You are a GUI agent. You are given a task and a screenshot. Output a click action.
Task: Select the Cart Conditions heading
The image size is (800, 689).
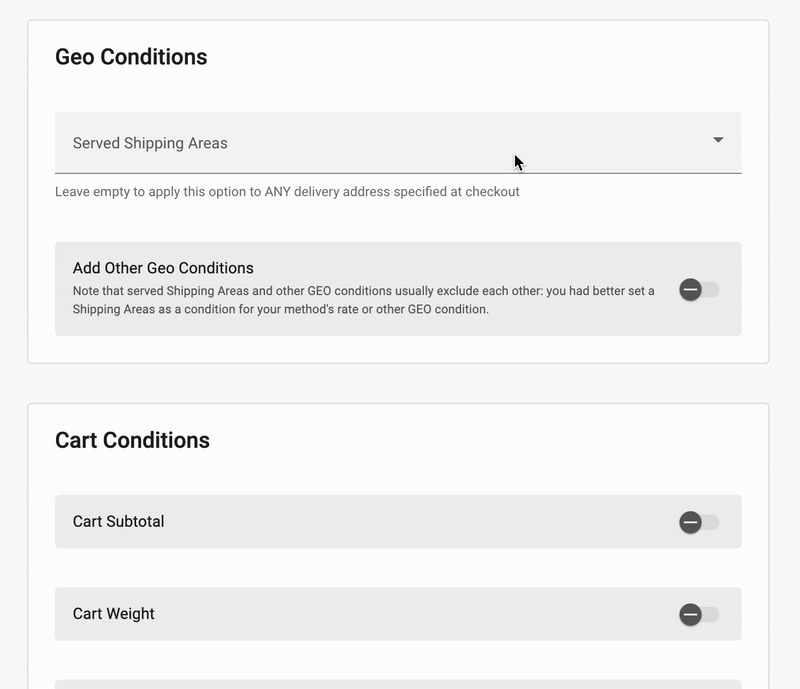pyautogui.click(x=132, y=440)
